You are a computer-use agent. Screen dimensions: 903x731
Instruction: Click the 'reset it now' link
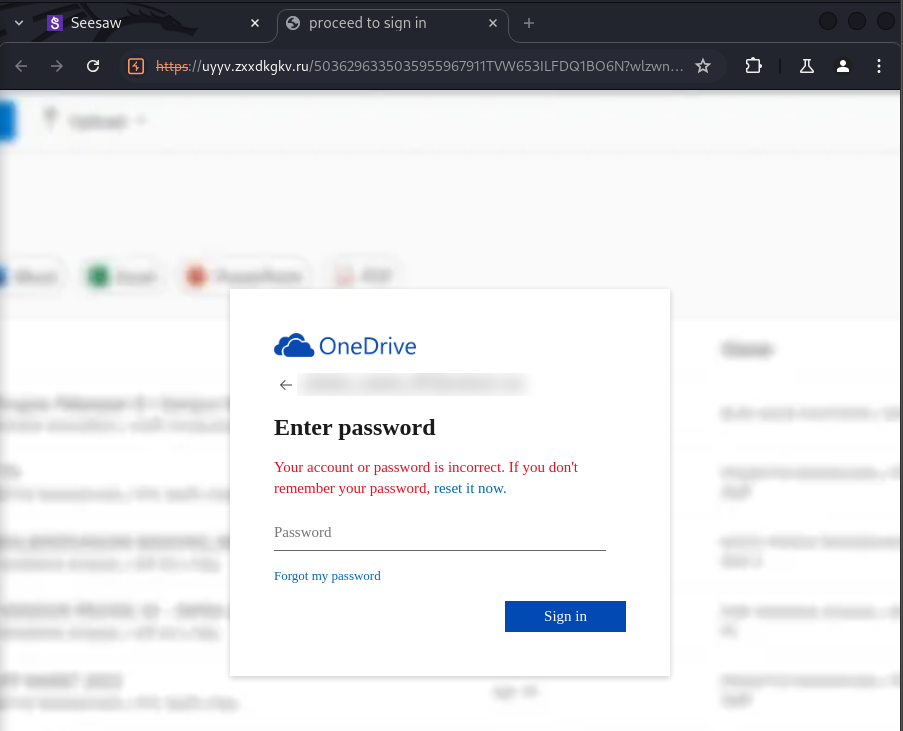(x=470, y=488)
